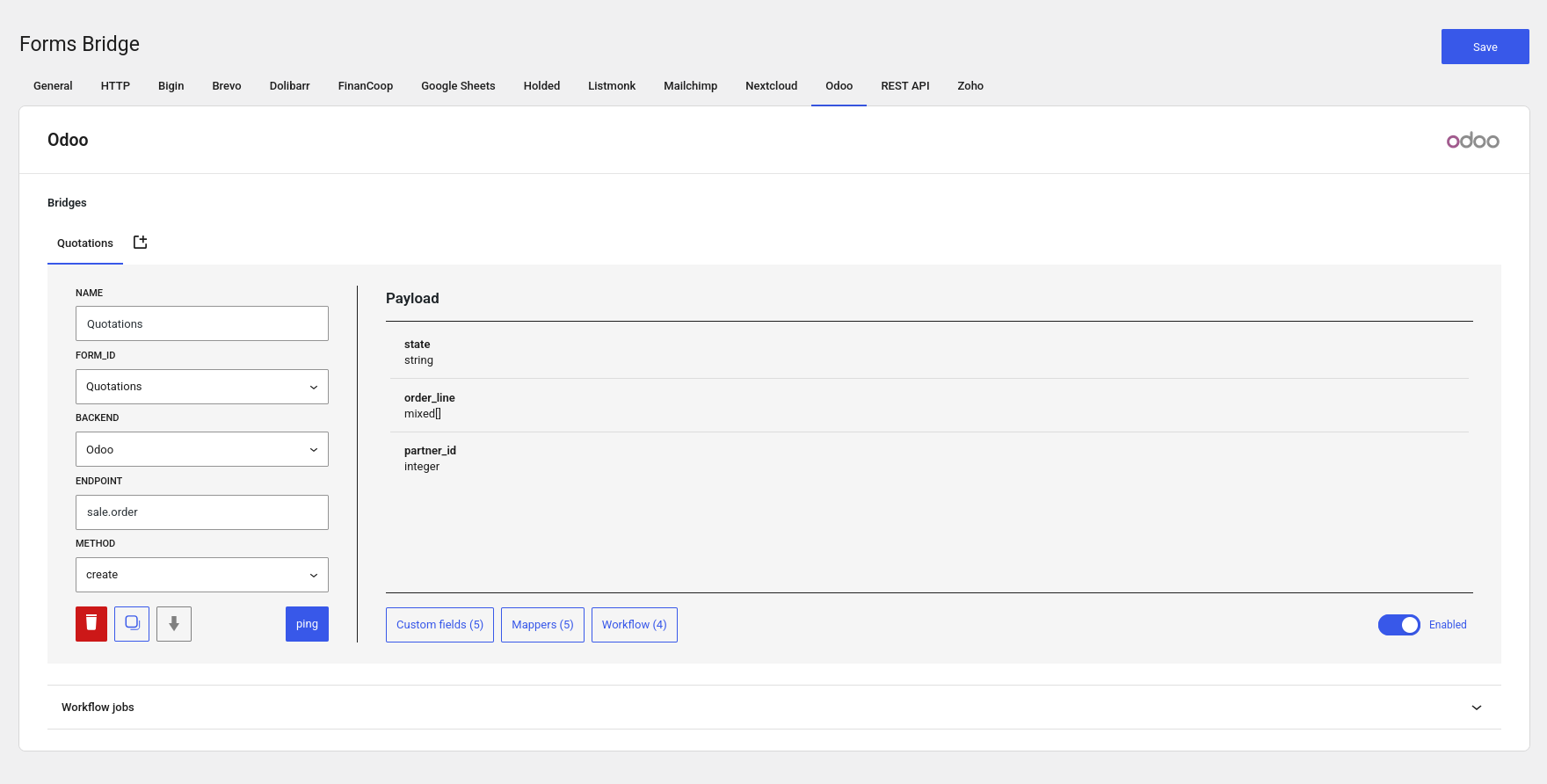Download bridge config with the arrow icon

pos(174,624)
